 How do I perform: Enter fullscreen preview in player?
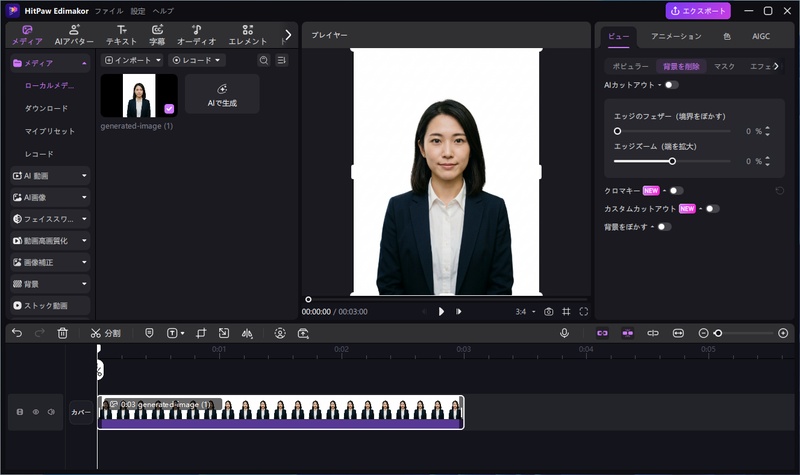coord(584,311)
